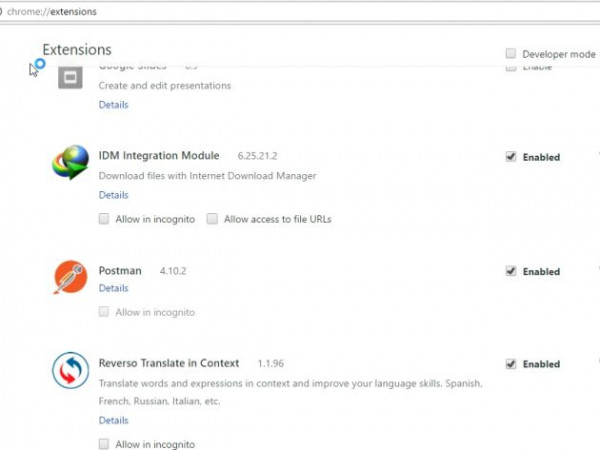The height and width of the screenshot is (450, 600).
Task: Tick Allow in incognito for IDM Integration Module
Action: tap(104, 218)
